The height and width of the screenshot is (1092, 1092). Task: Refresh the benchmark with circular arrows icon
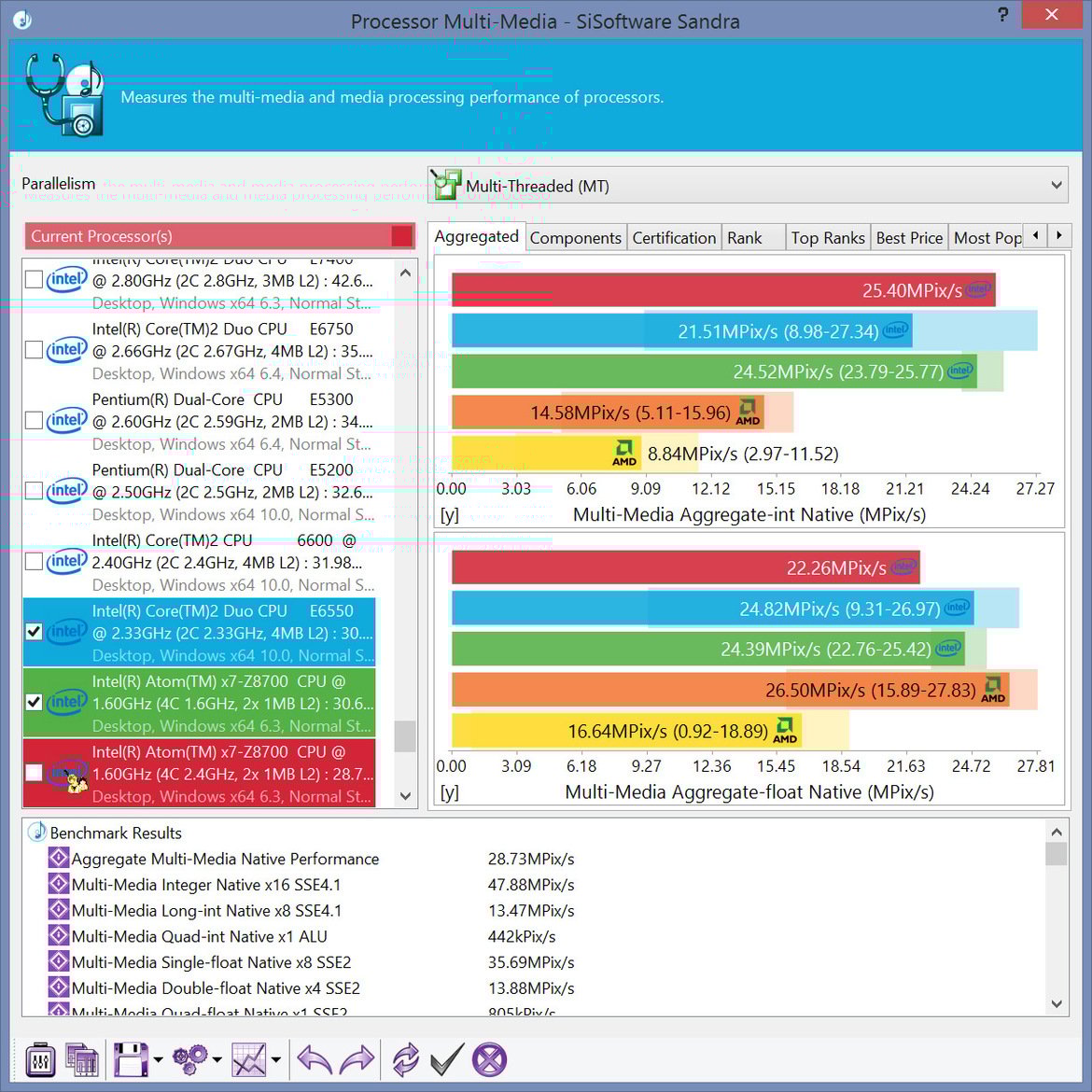(x=405, y=1059)
